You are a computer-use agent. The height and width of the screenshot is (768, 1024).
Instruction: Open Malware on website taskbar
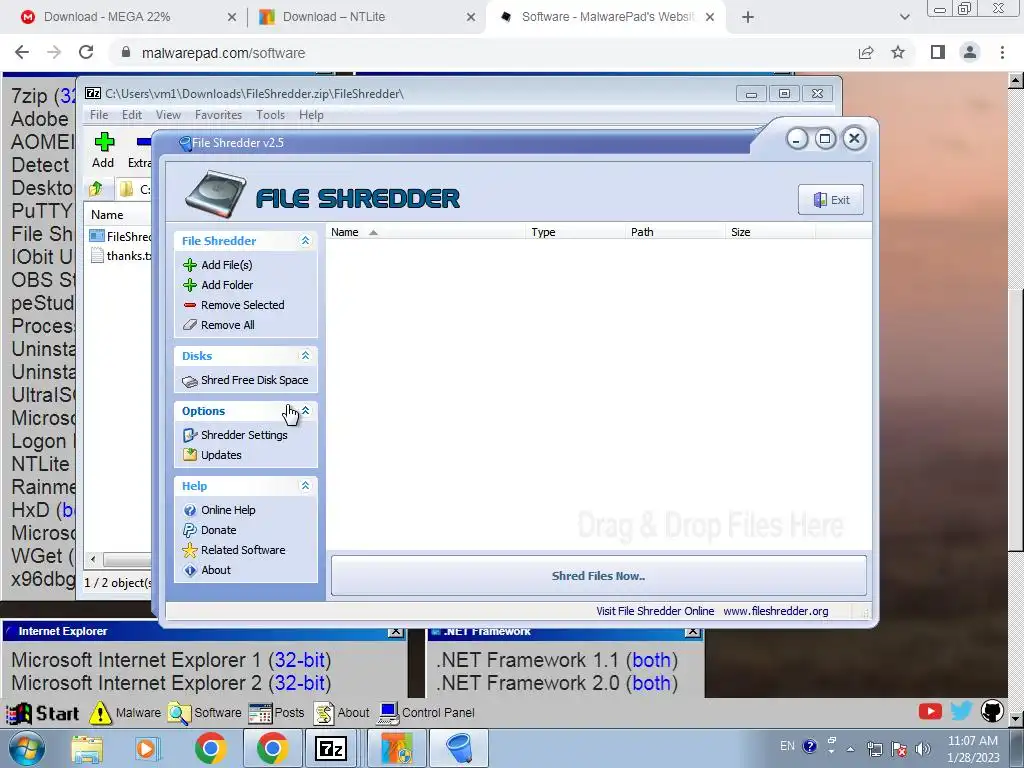coord(125,713)
